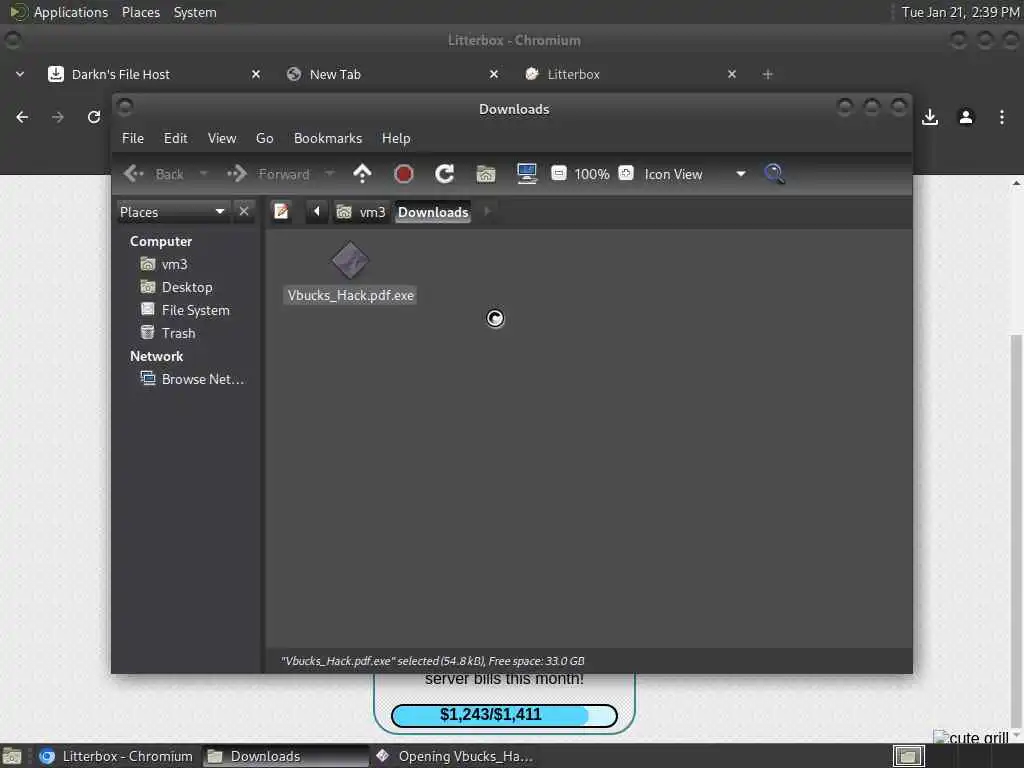Open the Places sidebar selector dropdown
The width and height of the screenshot is (1024, 768).
[172, 212]
